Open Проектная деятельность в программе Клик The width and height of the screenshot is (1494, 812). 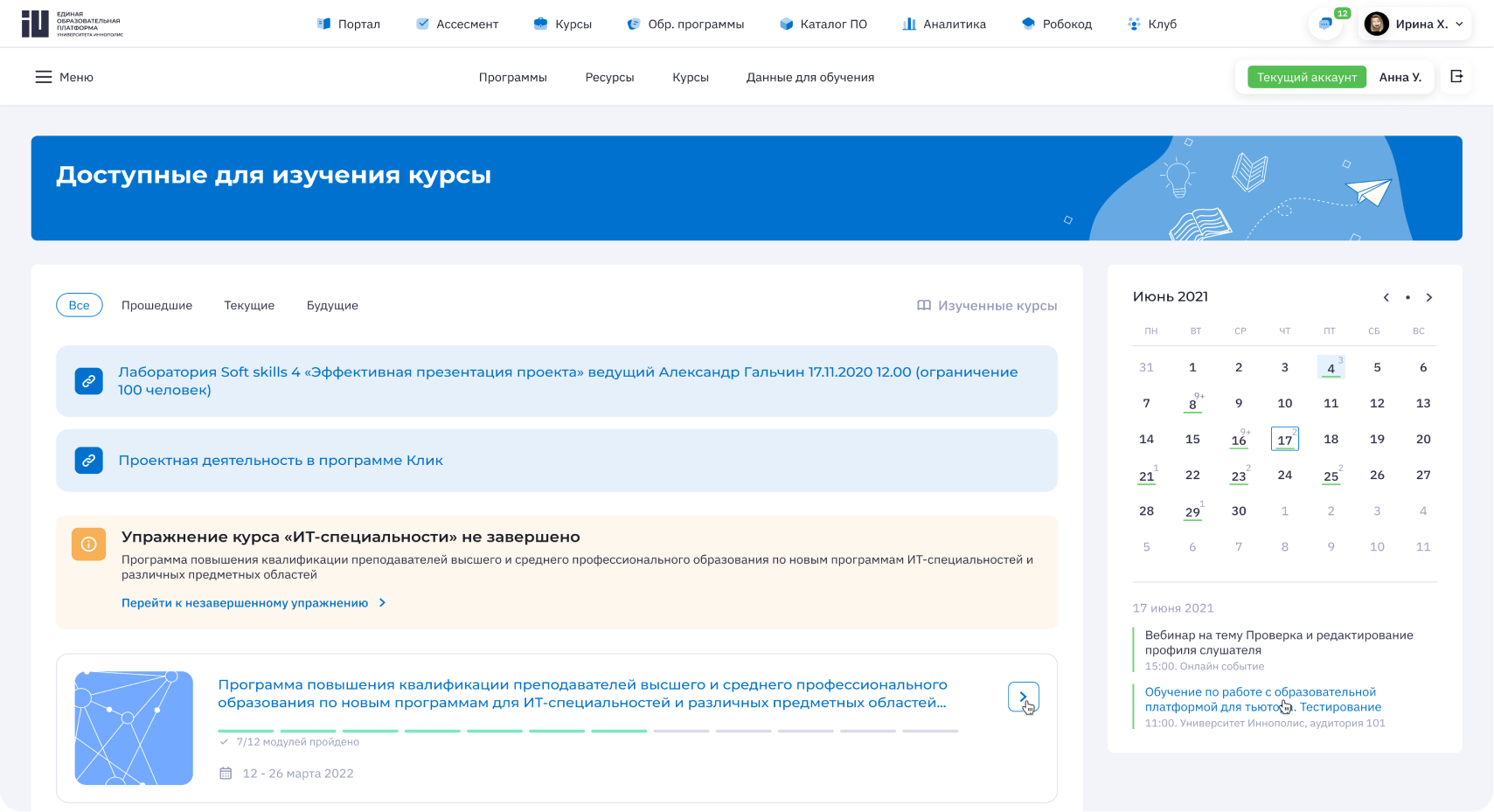coord(281,460)
